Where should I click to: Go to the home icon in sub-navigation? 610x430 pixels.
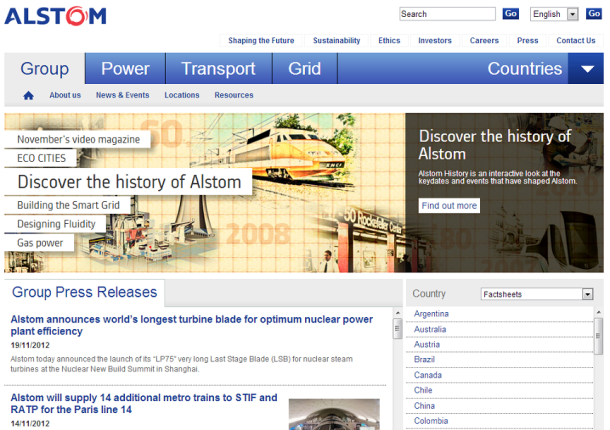point(28,95)
